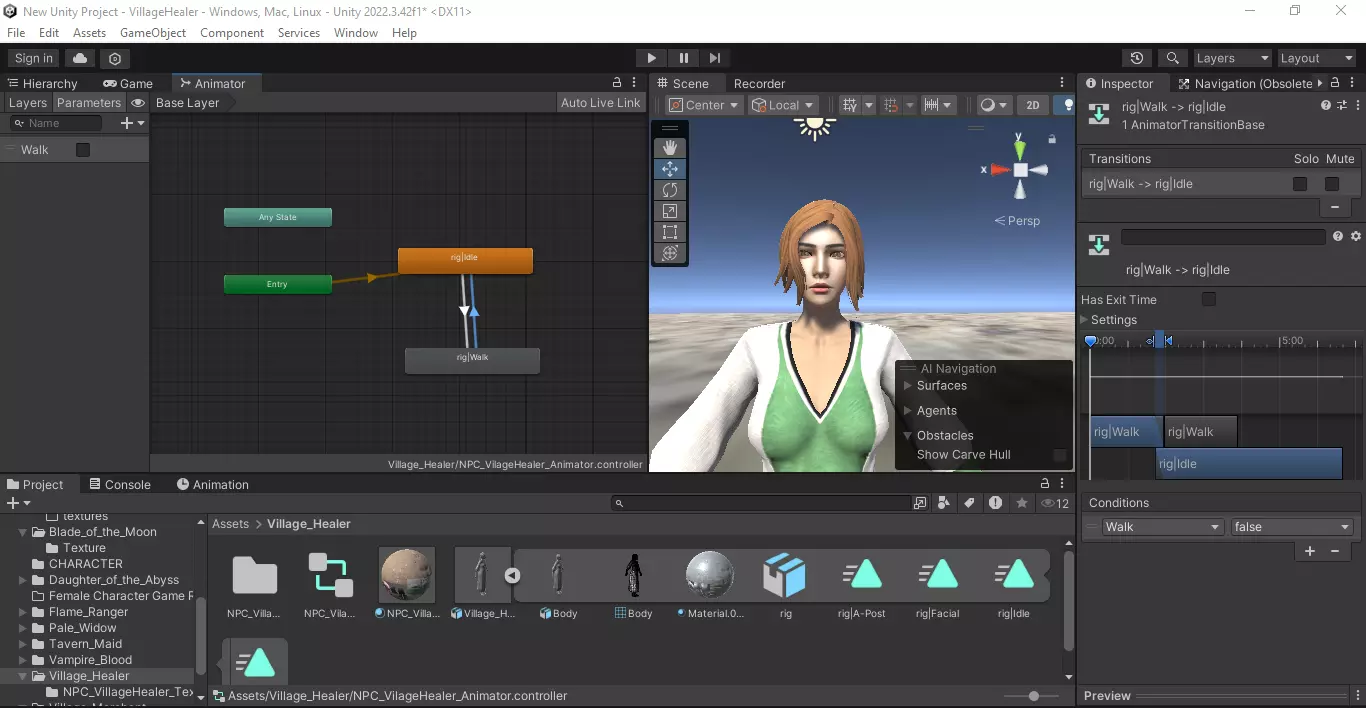Open the GameObject menu
This screenshot has height=708, width=1366.
[x=153, y=33]
